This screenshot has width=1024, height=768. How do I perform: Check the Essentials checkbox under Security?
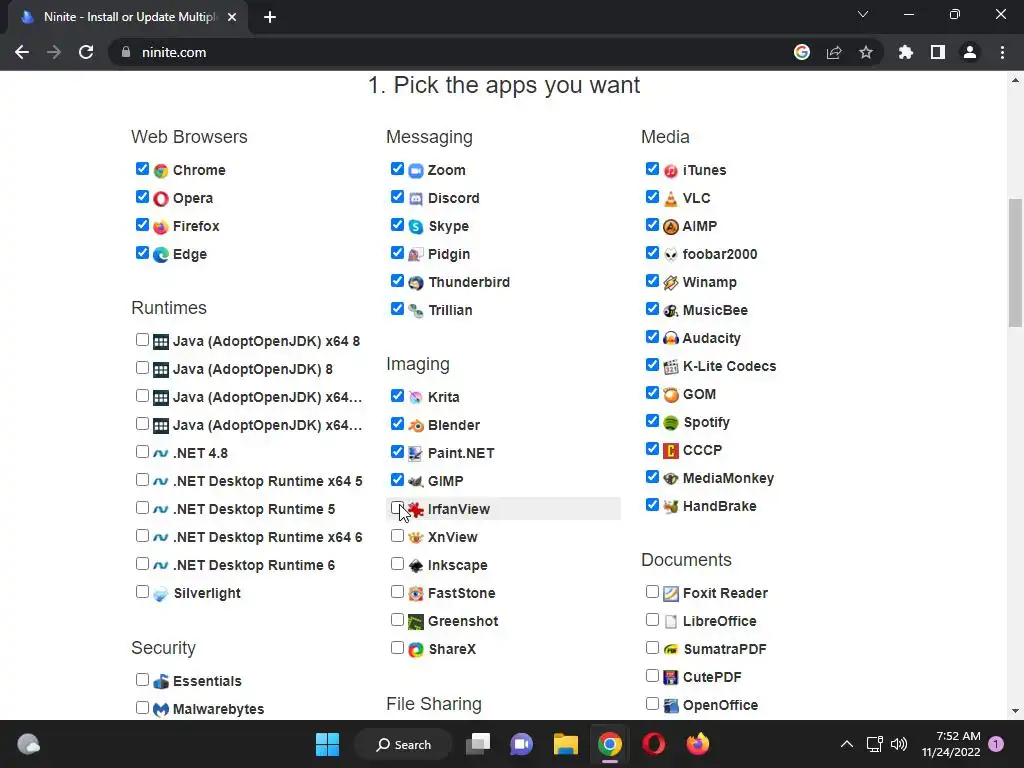[142, 679]
